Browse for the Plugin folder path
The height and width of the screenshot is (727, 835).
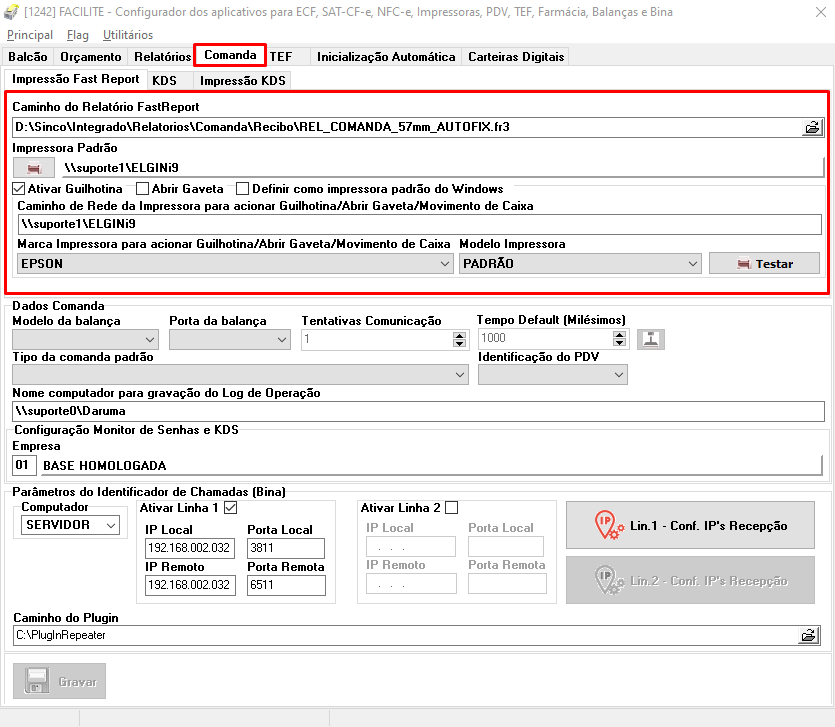809,635
